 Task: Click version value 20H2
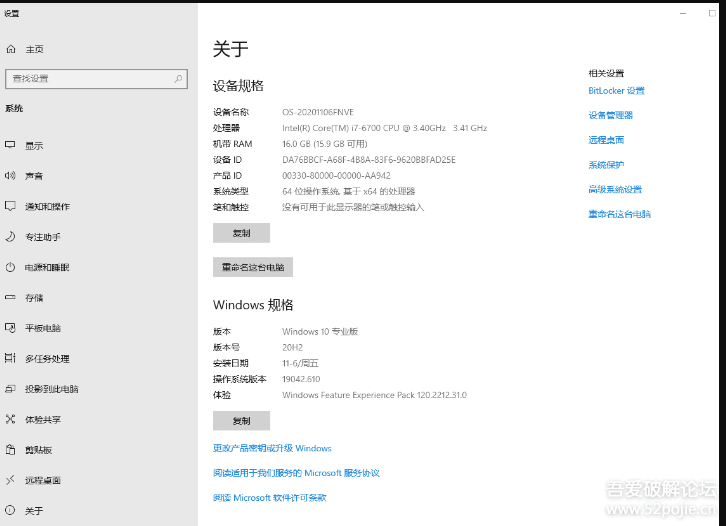292,347
